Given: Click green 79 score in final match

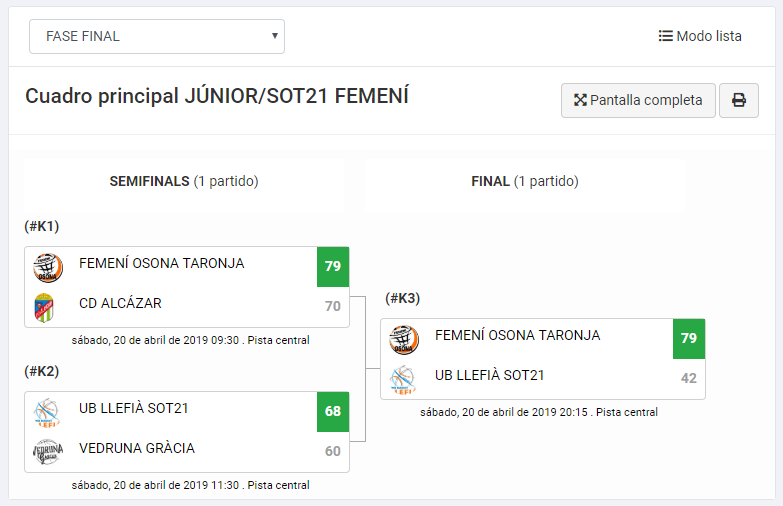Looking at the screenshot, I should [x=689, y=339].
